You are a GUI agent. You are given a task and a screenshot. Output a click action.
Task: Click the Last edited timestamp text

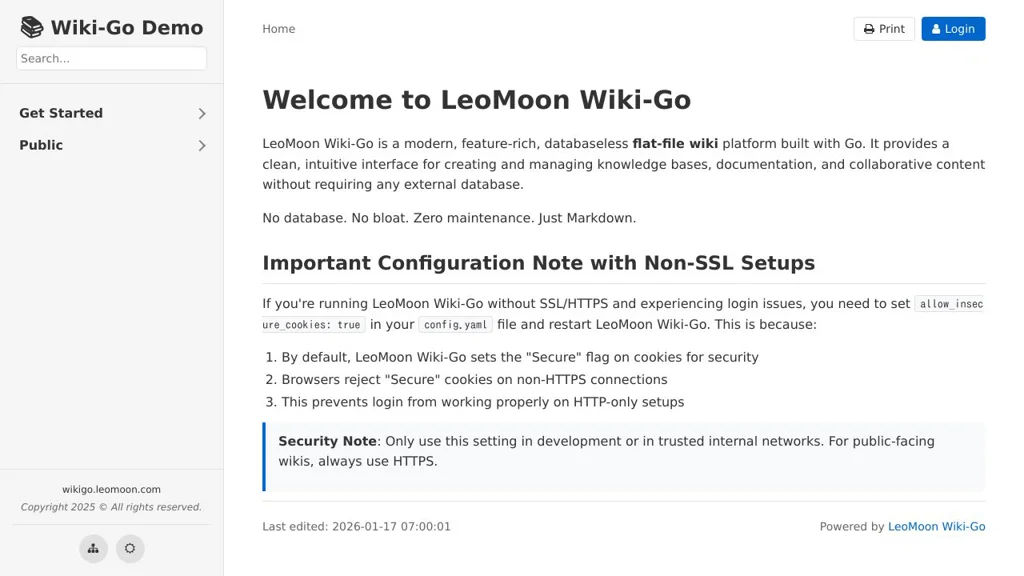click(356, 526)
